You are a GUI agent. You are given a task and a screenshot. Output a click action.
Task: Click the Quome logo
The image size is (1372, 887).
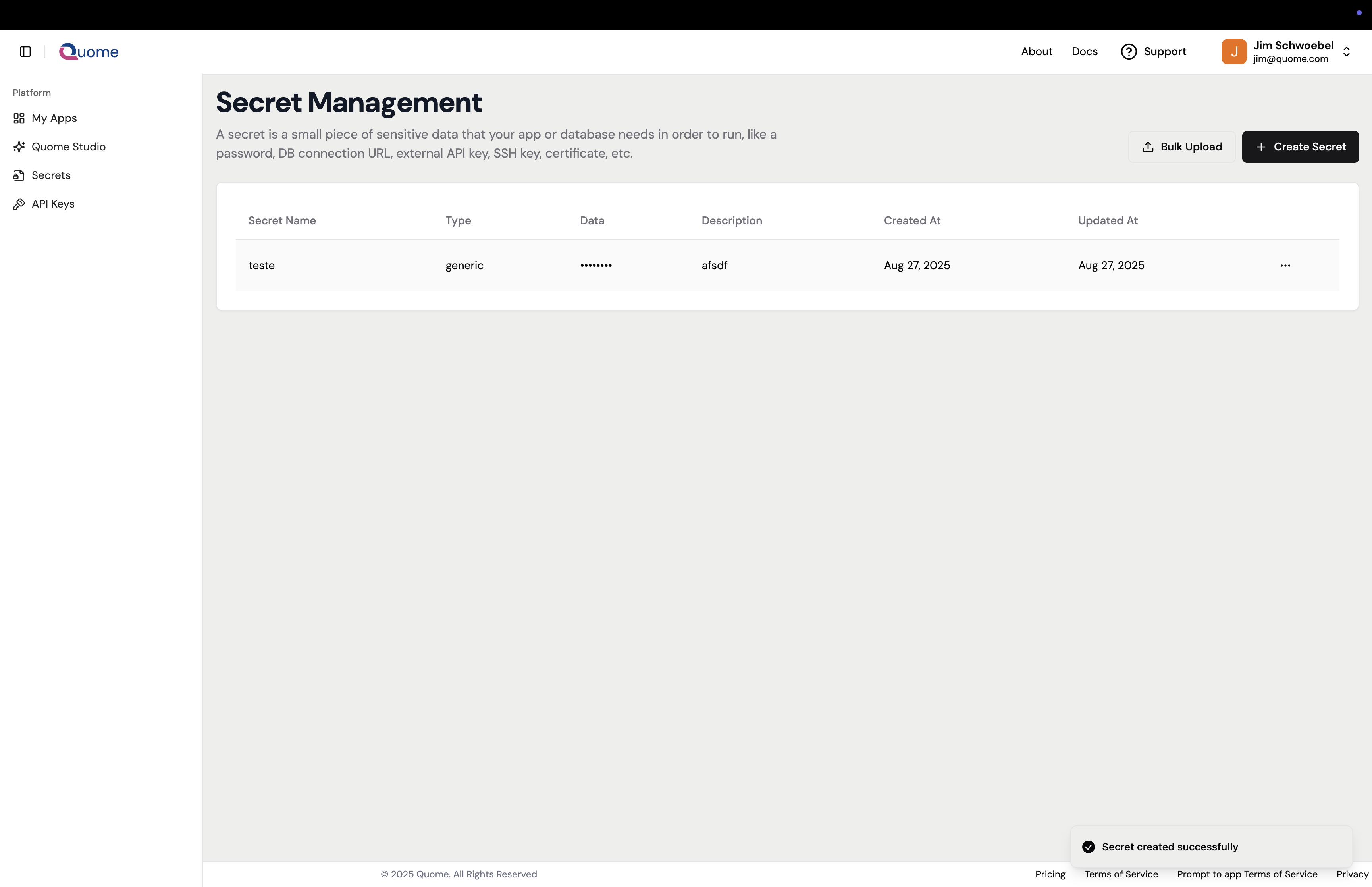[x=89, y=51]
